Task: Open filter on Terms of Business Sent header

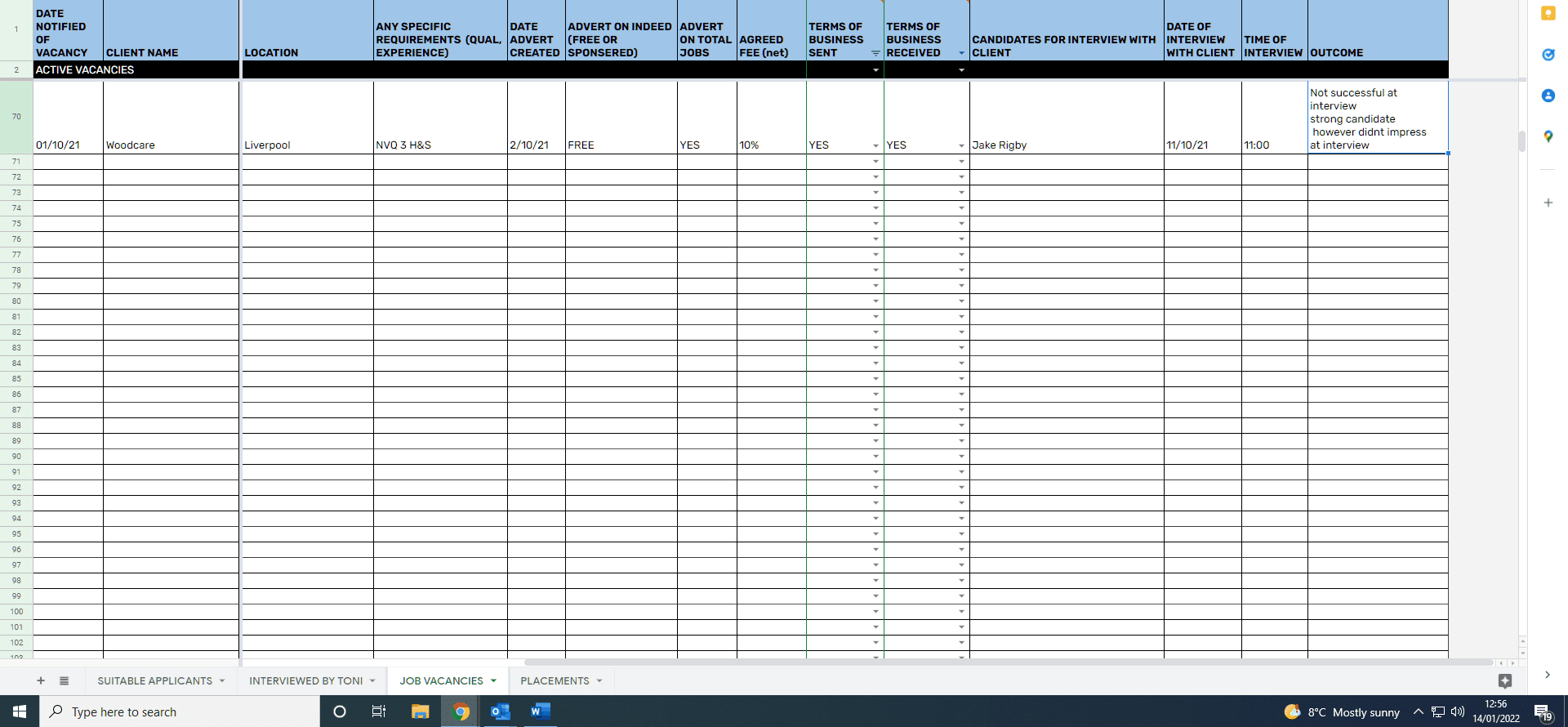Action: pos(875,53)
